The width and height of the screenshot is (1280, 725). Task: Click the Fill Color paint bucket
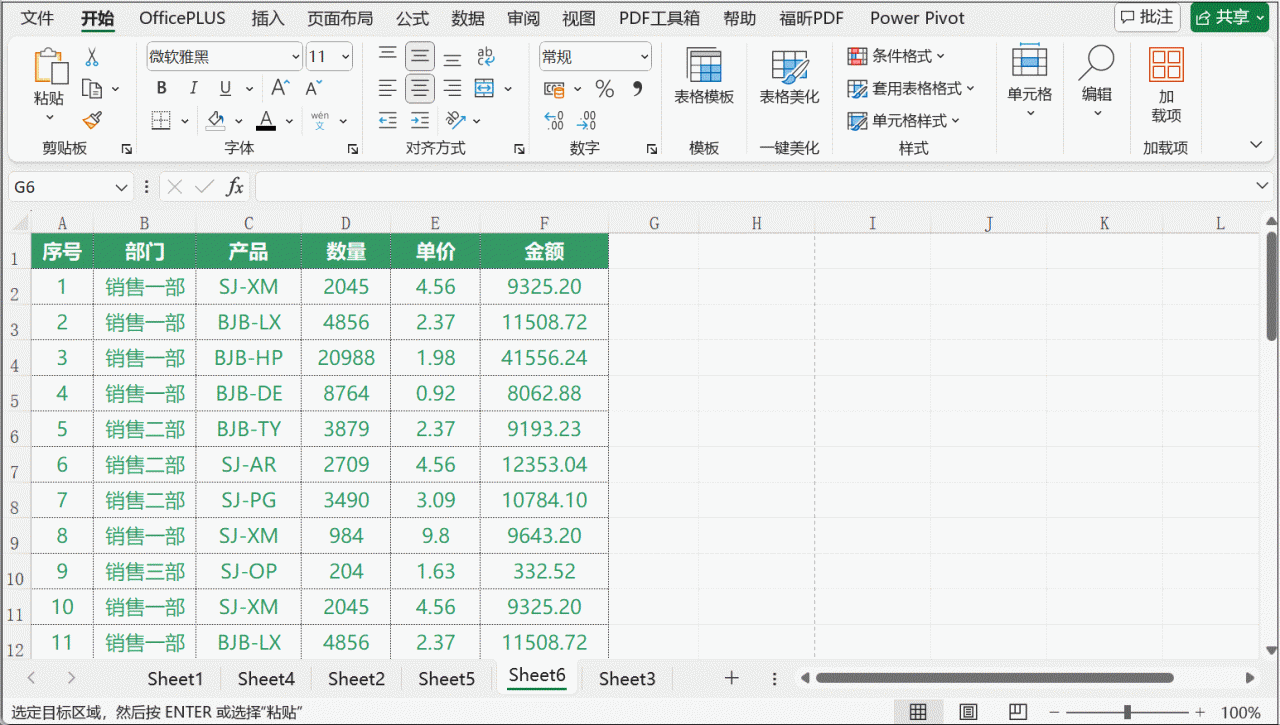(x=215, y=121)
